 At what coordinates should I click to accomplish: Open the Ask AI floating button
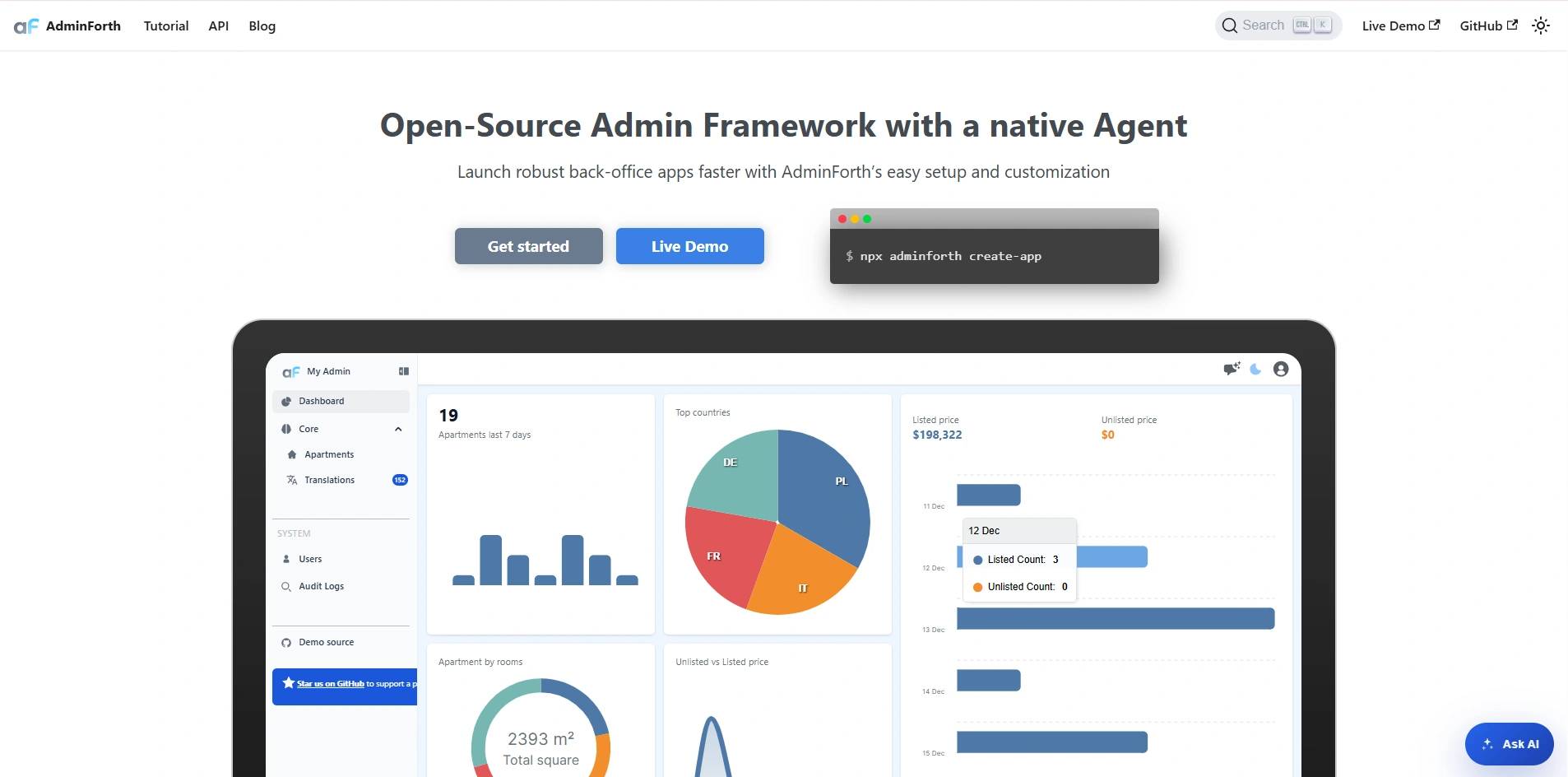click(1509, 744)
